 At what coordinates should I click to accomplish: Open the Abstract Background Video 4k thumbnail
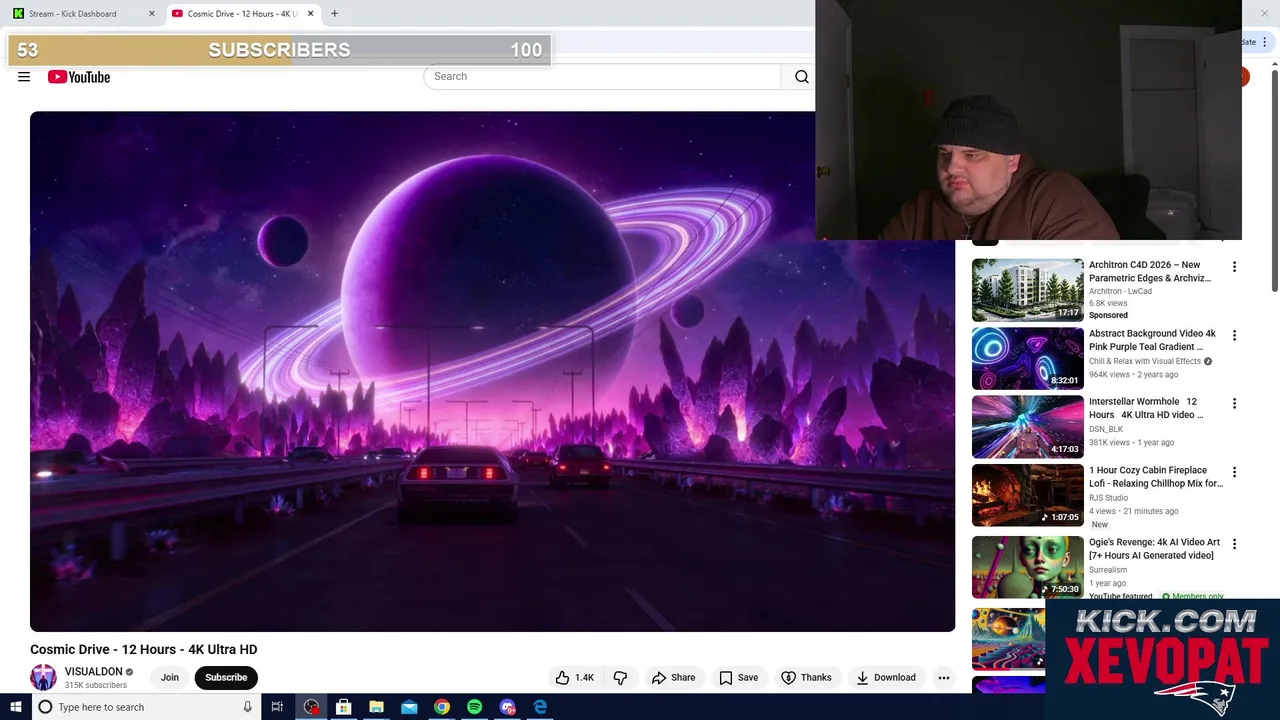[x=1027, y=358]
